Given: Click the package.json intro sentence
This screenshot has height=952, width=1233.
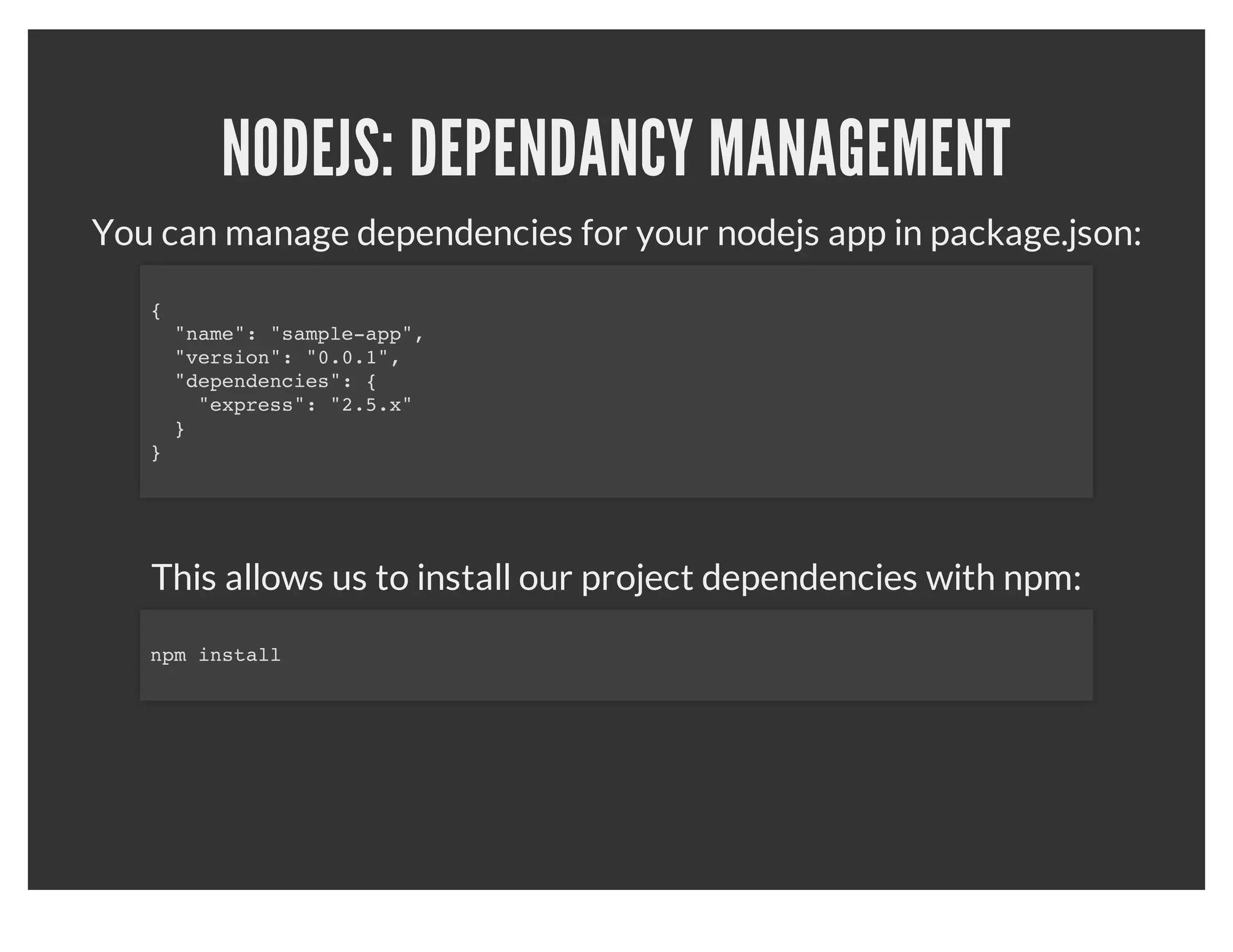Looking at the screenshot, I should pos(616,232).
